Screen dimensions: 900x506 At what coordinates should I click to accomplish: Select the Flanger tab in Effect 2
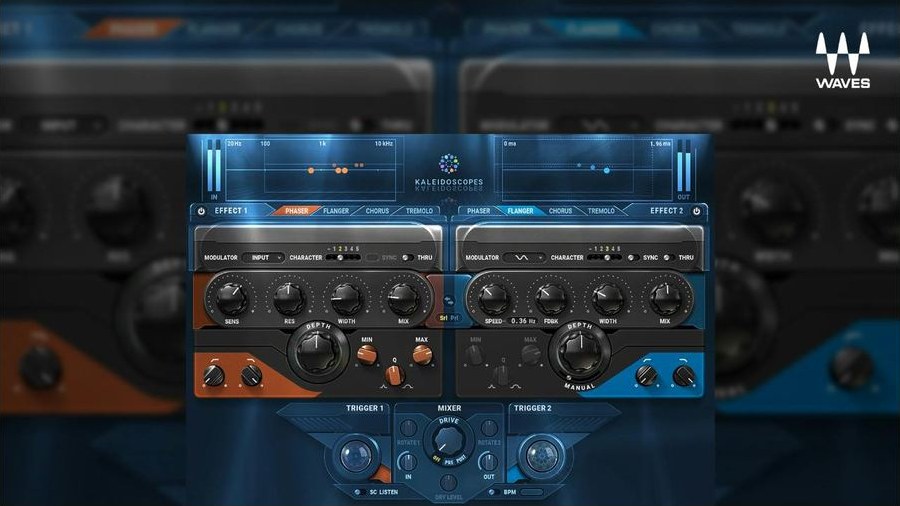[520, 211]
